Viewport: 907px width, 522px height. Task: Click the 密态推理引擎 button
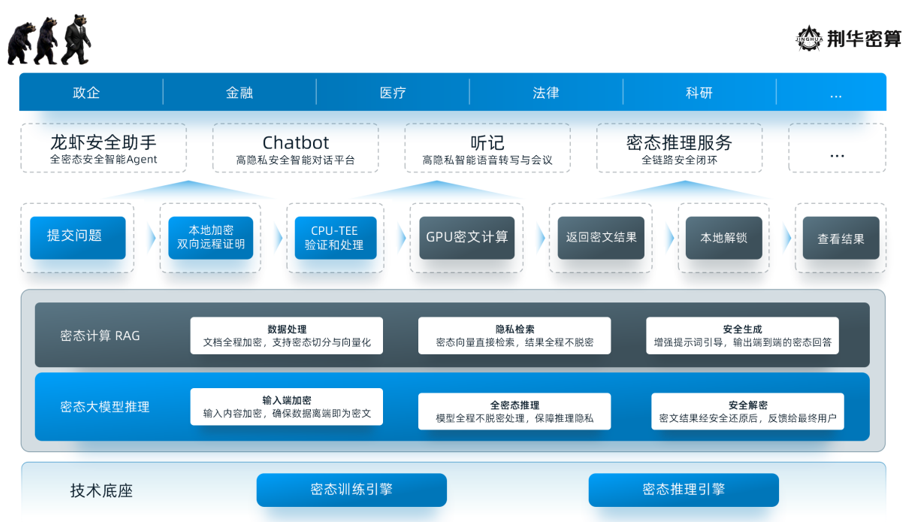683,490
